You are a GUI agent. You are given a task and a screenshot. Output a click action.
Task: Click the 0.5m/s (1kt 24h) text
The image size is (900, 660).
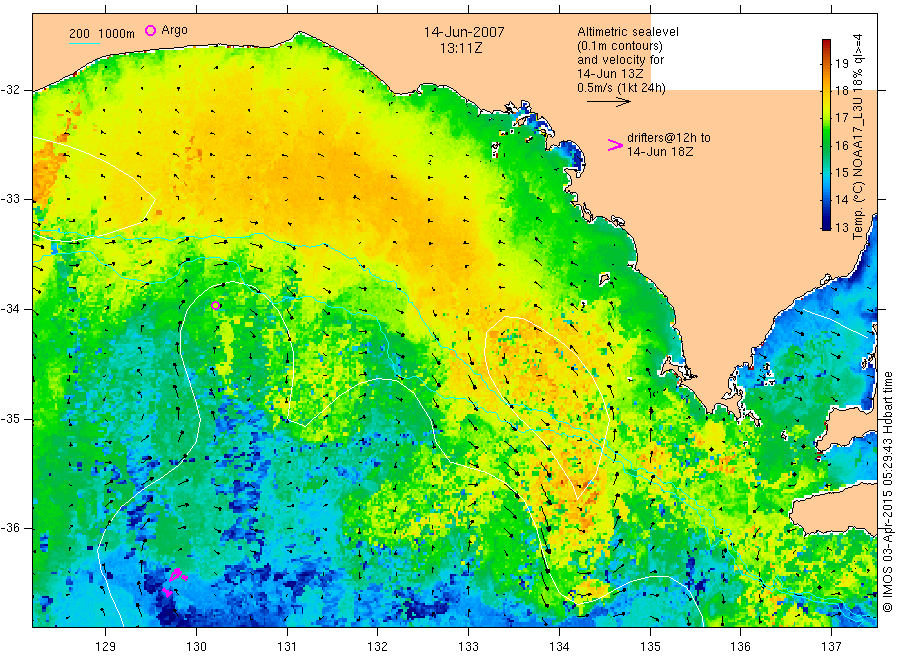click(621, 88)
